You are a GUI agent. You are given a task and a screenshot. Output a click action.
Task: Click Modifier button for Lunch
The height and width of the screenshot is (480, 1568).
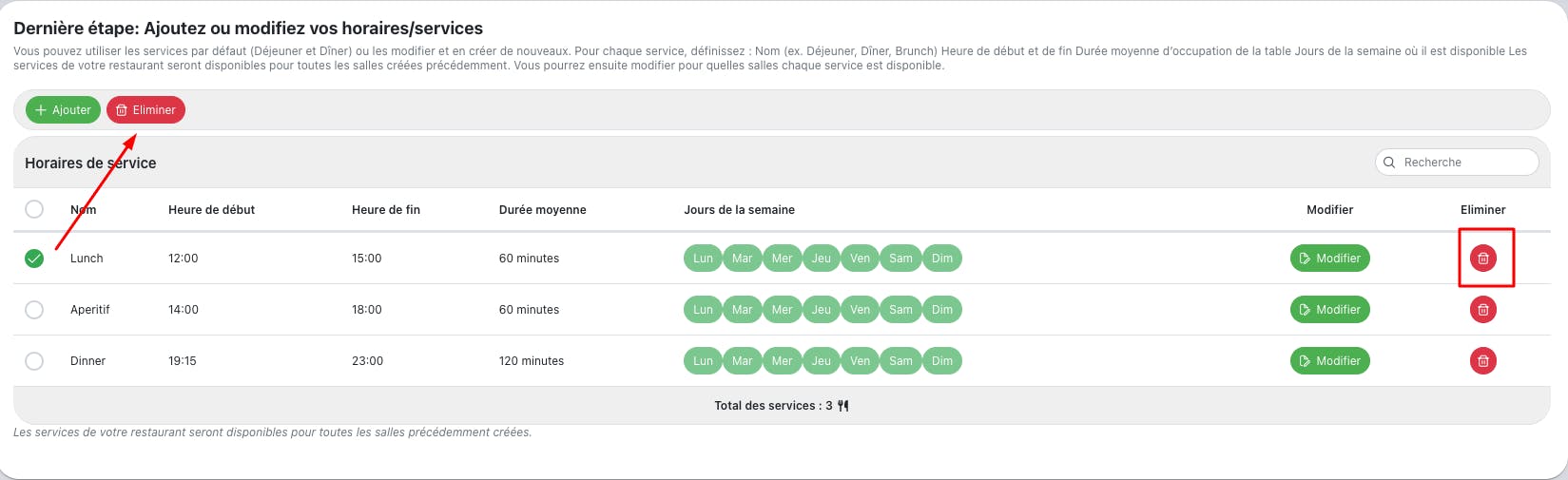click(x=1329, y=258)
